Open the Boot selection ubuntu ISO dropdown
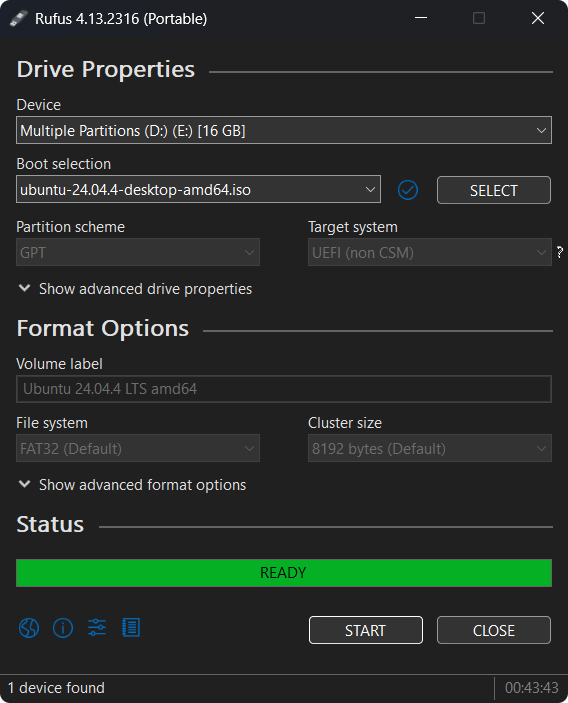 click(198, 190)
